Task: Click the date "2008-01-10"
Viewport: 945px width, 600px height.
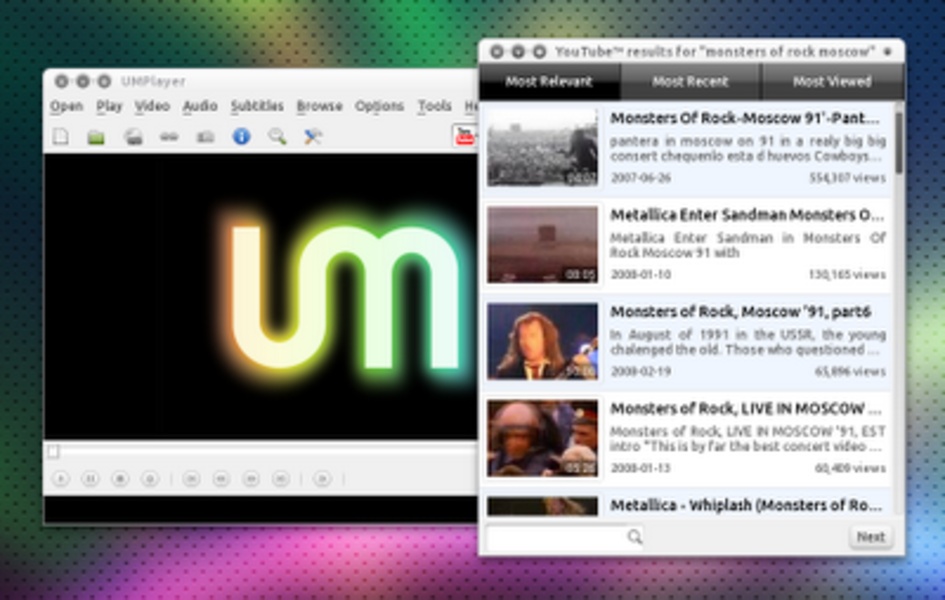Action: [x=641, y=275]
